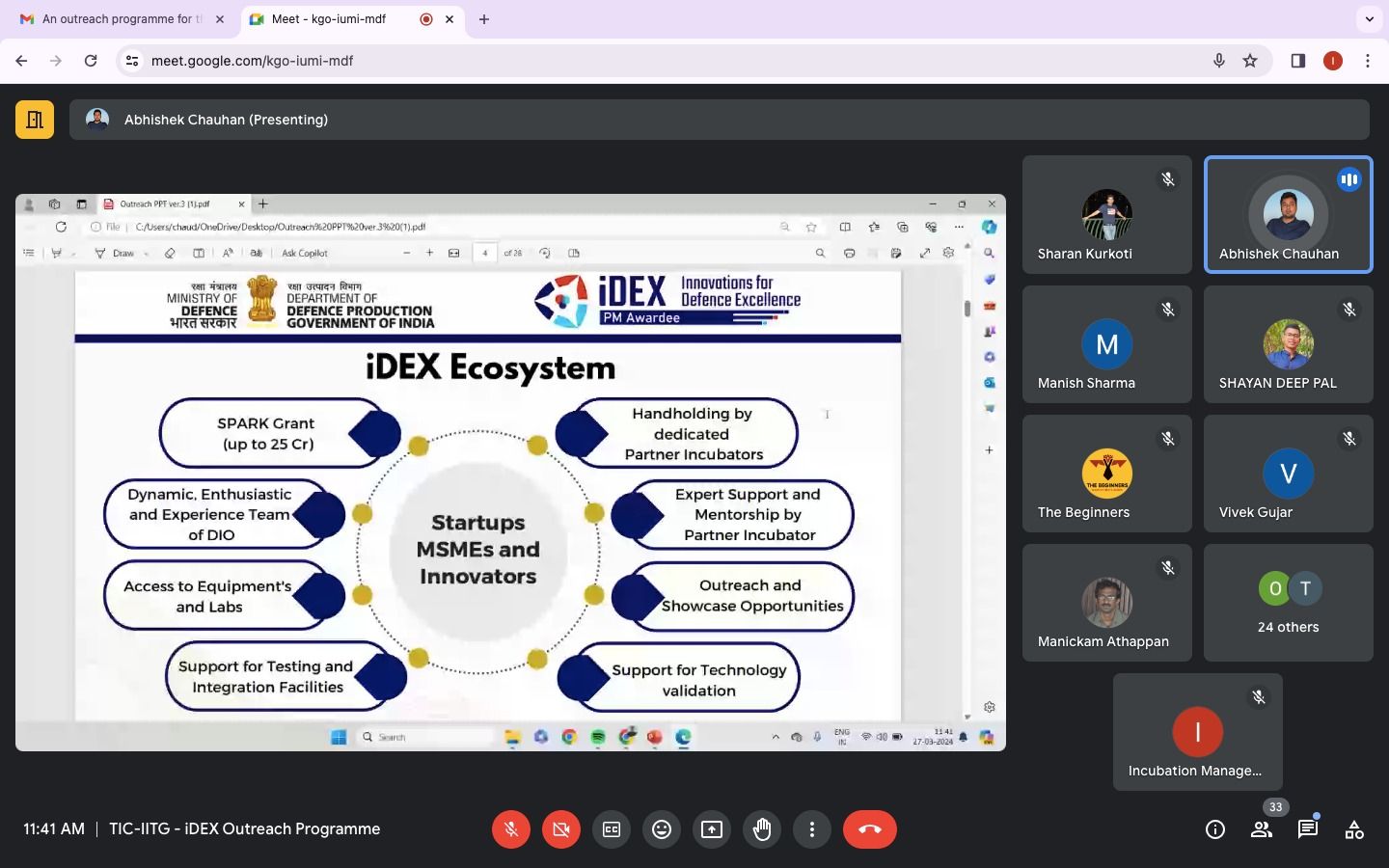Select Abhishek Chauhan participant tile
The image size is (1389, 868).
[x=1289, y=214]
